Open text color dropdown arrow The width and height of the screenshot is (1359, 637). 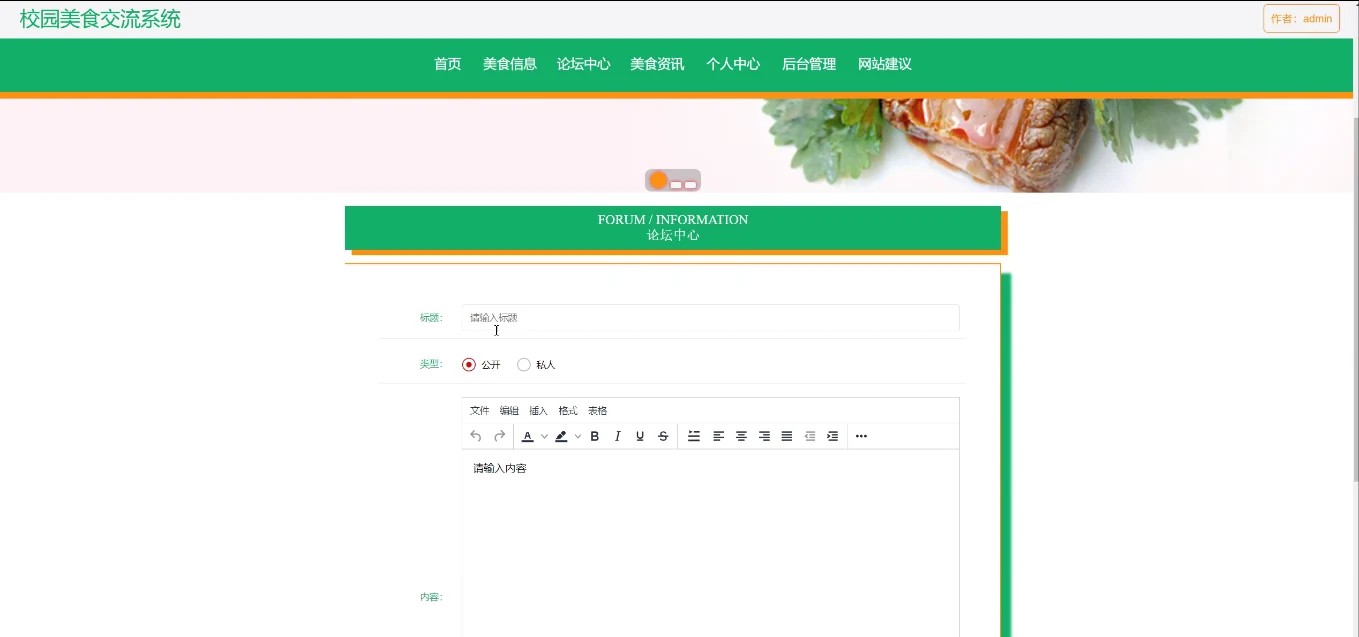pyautogui.click(x=544, y=436)
